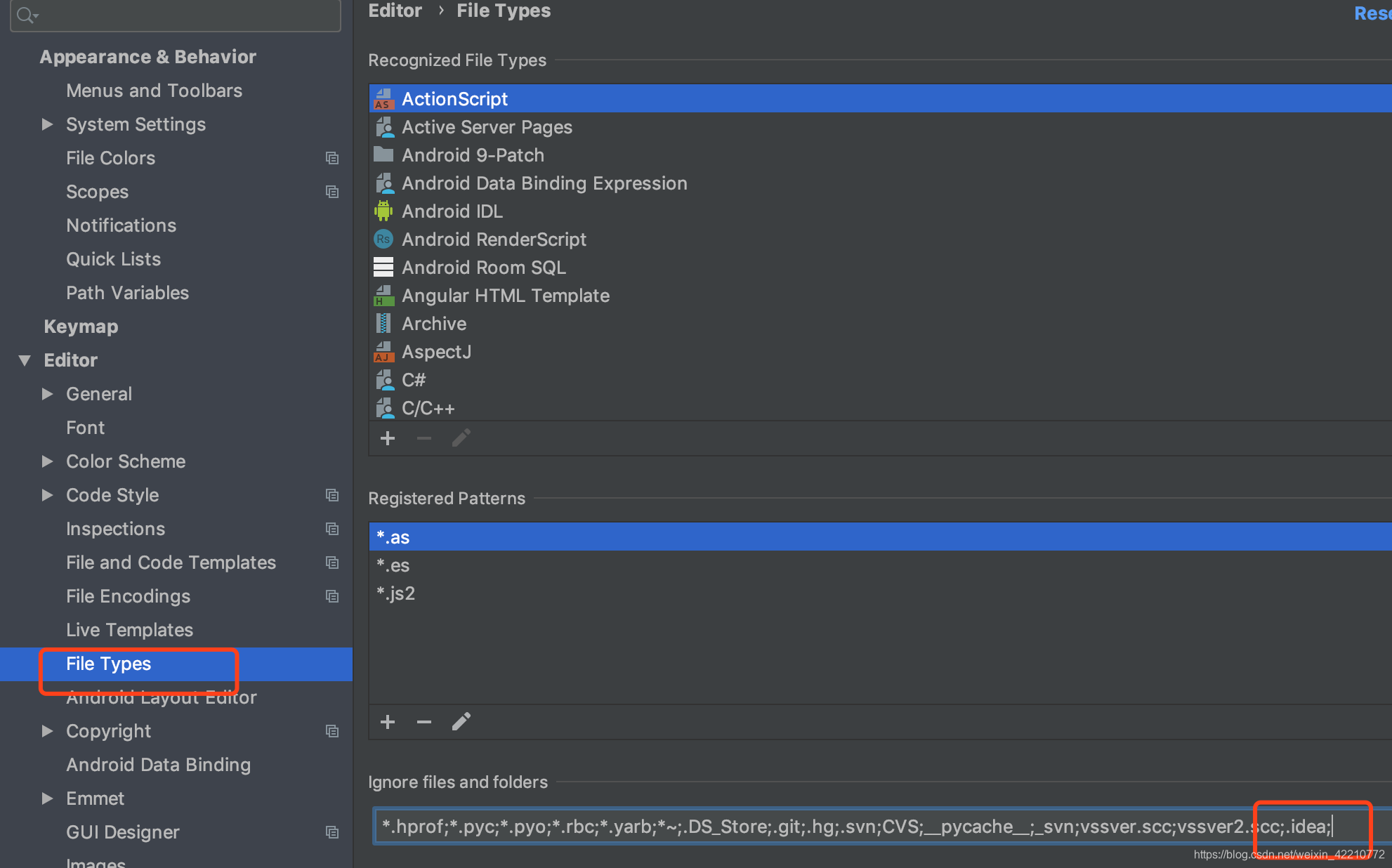Remove selected pattern with minus button
1392x868 pixels.
tap(423, 722)
